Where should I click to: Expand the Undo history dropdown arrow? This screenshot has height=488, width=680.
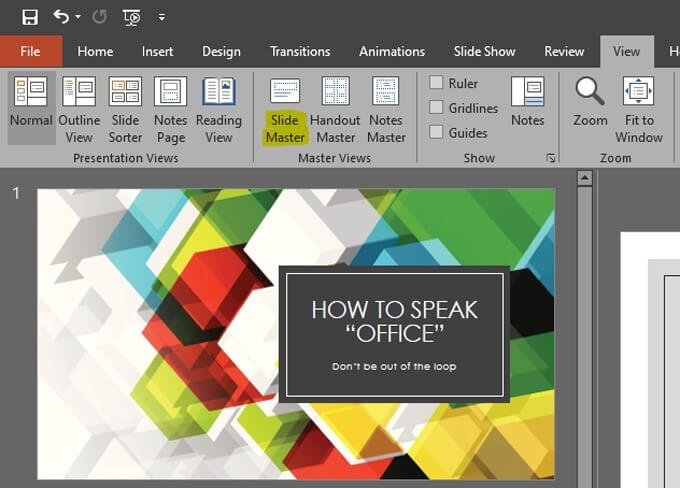tap(78, 17)
